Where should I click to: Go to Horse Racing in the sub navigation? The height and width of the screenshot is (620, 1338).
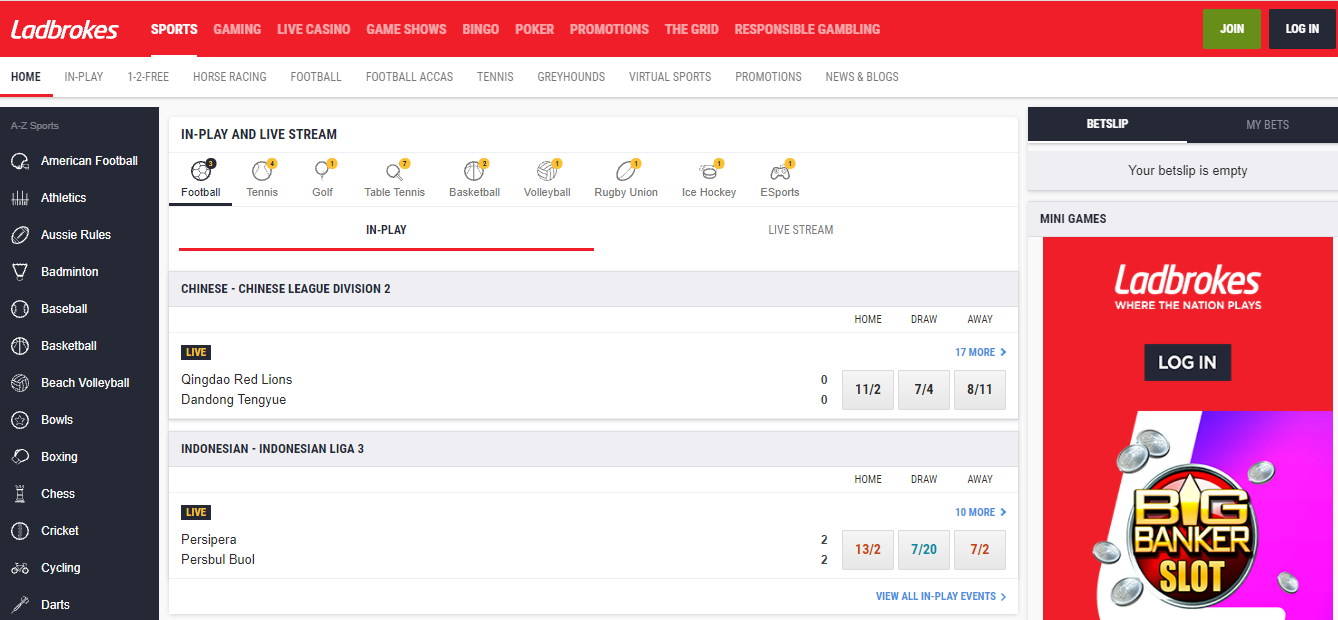coord(230,77)
